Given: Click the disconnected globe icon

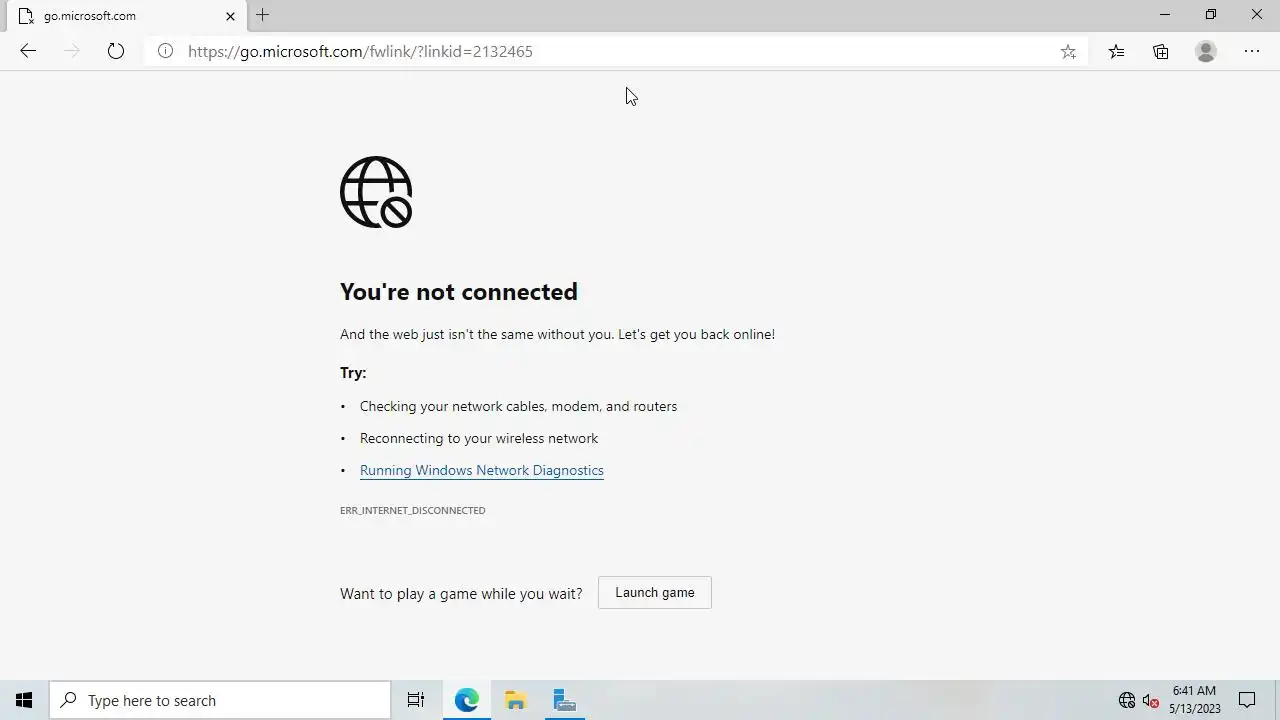Looking at the screenshot, I should pyautogui.click(x=376, y=192).
